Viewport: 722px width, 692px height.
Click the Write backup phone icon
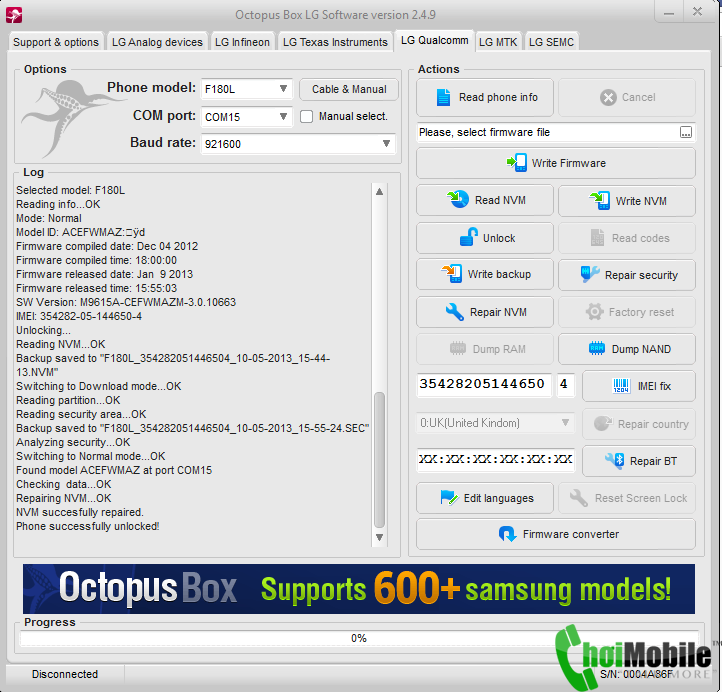452,273
